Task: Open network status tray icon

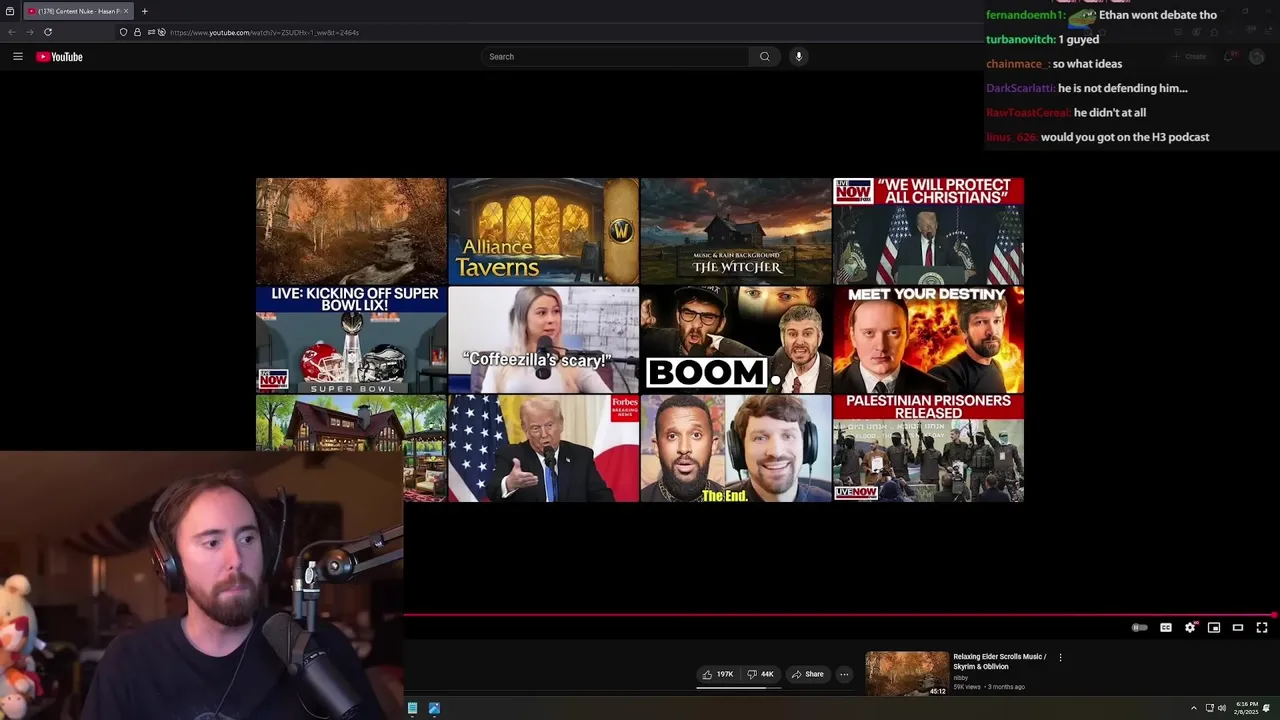Action: [1210, 708]
